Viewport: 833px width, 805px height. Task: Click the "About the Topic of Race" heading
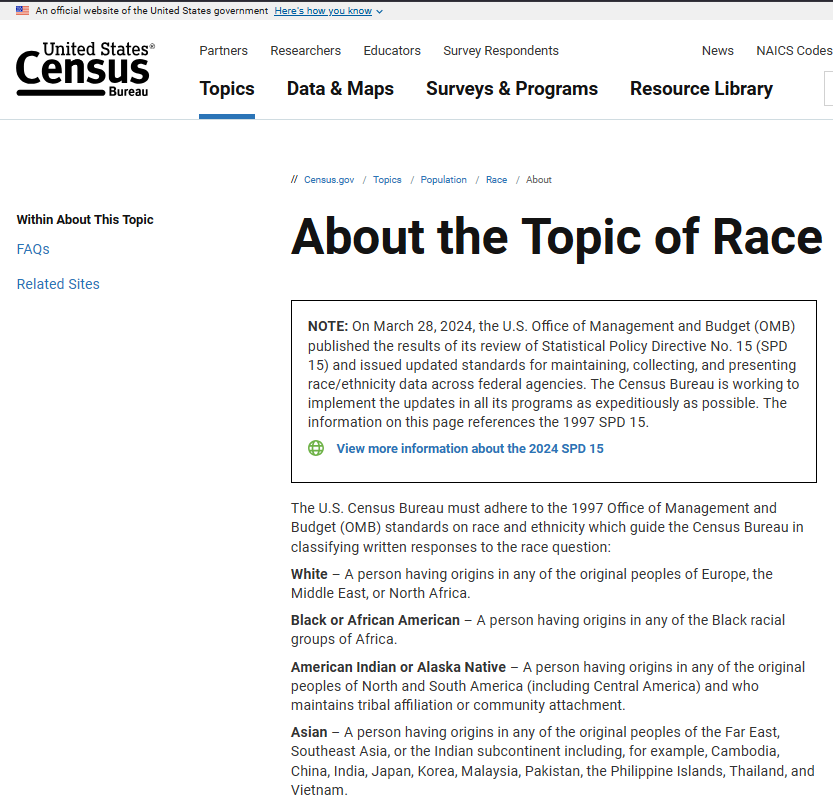tap(557, 237)
